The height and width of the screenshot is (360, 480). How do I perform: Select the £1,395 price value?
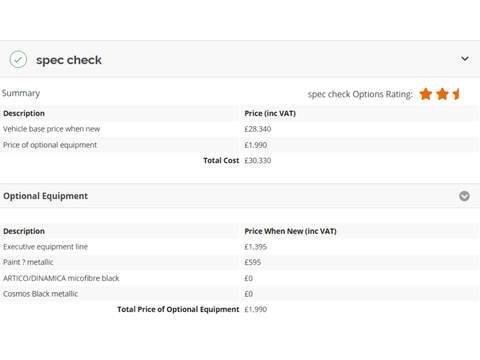(x=256, y=247)
